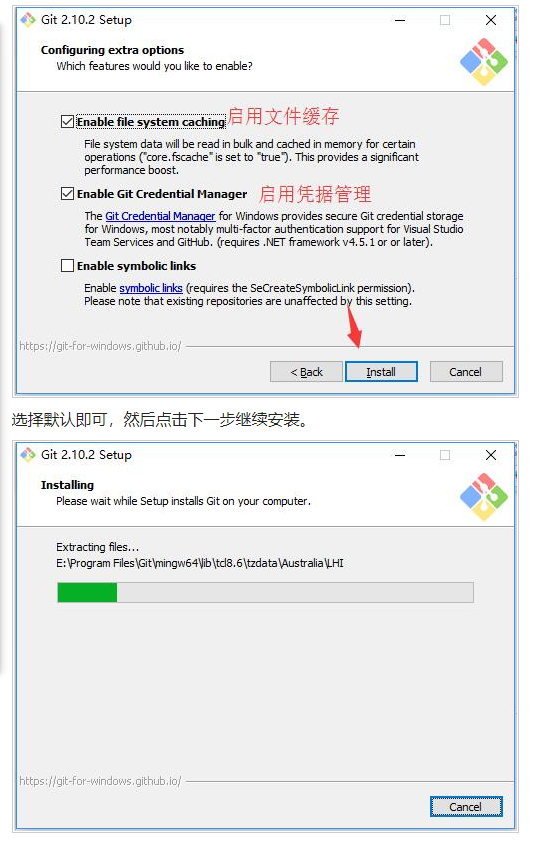Click Git logo in Installing header
This screenshot has width=536, height=841.
point(483,497)
